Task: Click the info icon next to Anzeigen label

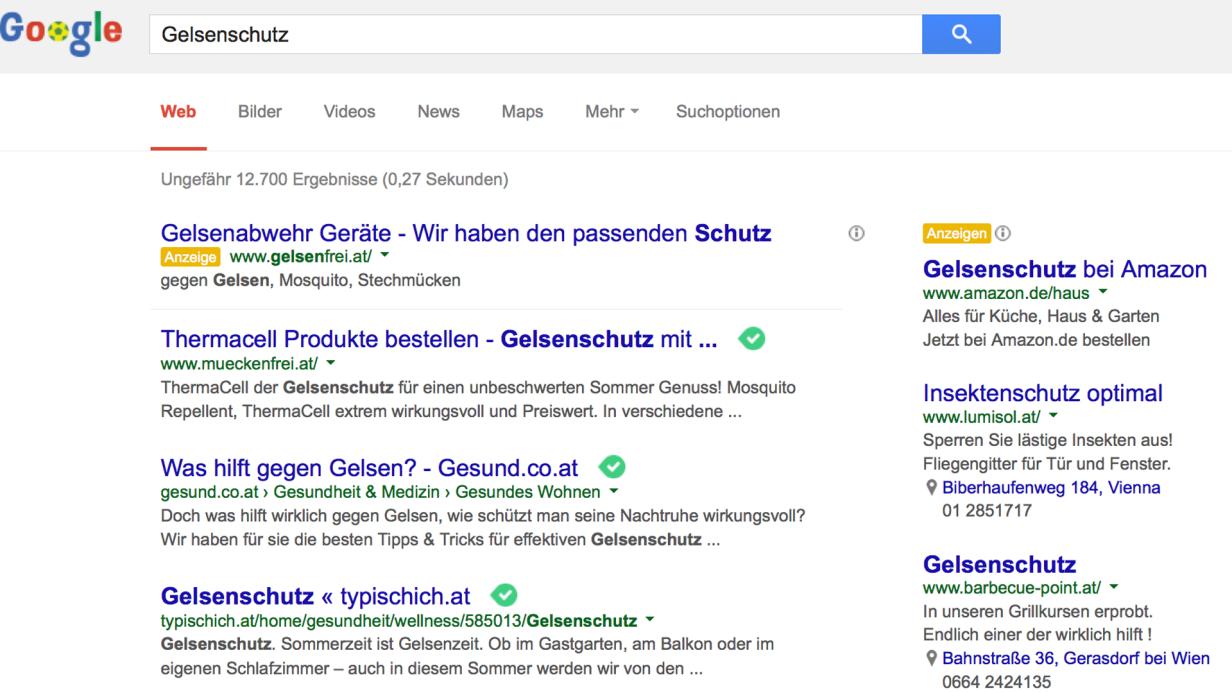Action: click(1003, 234)
